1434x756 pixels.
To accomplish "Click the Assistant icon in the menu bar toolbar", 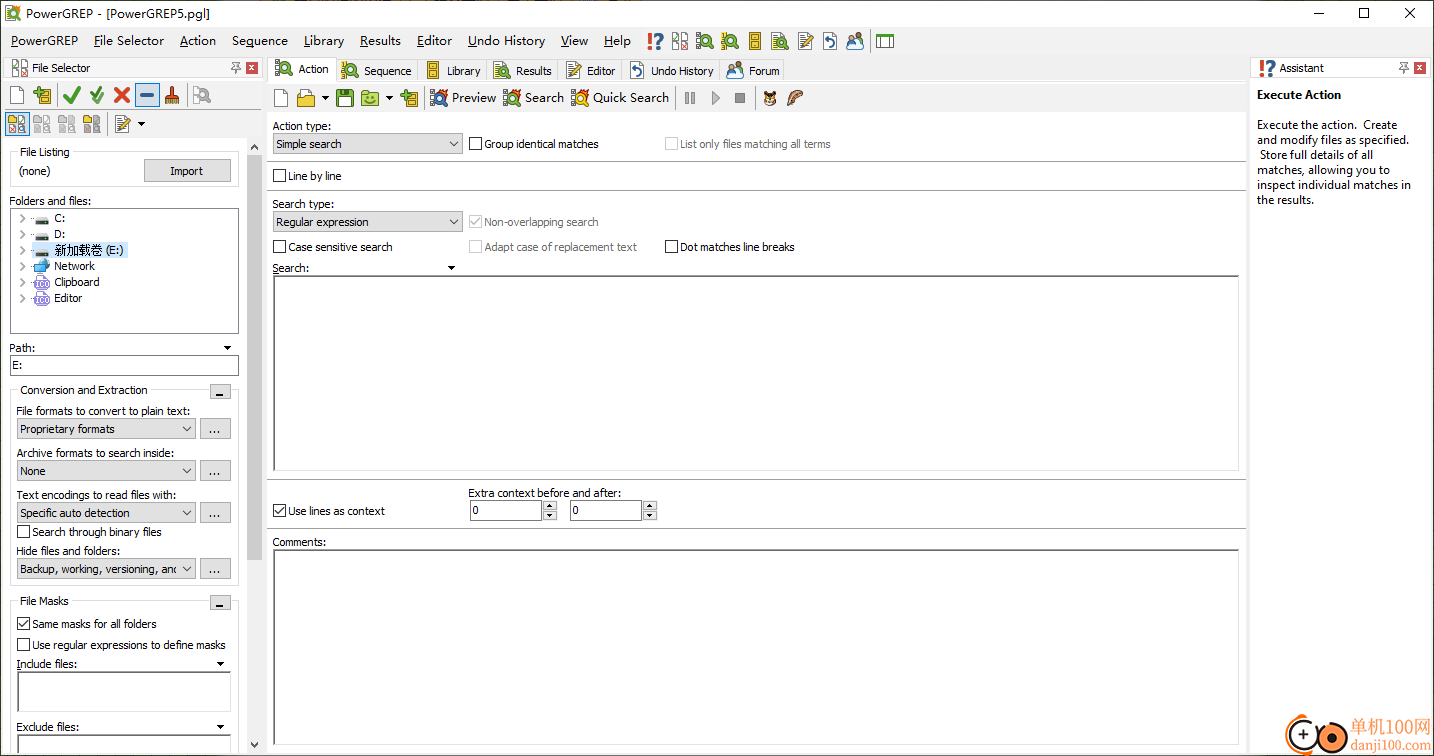I will (655, 41).
